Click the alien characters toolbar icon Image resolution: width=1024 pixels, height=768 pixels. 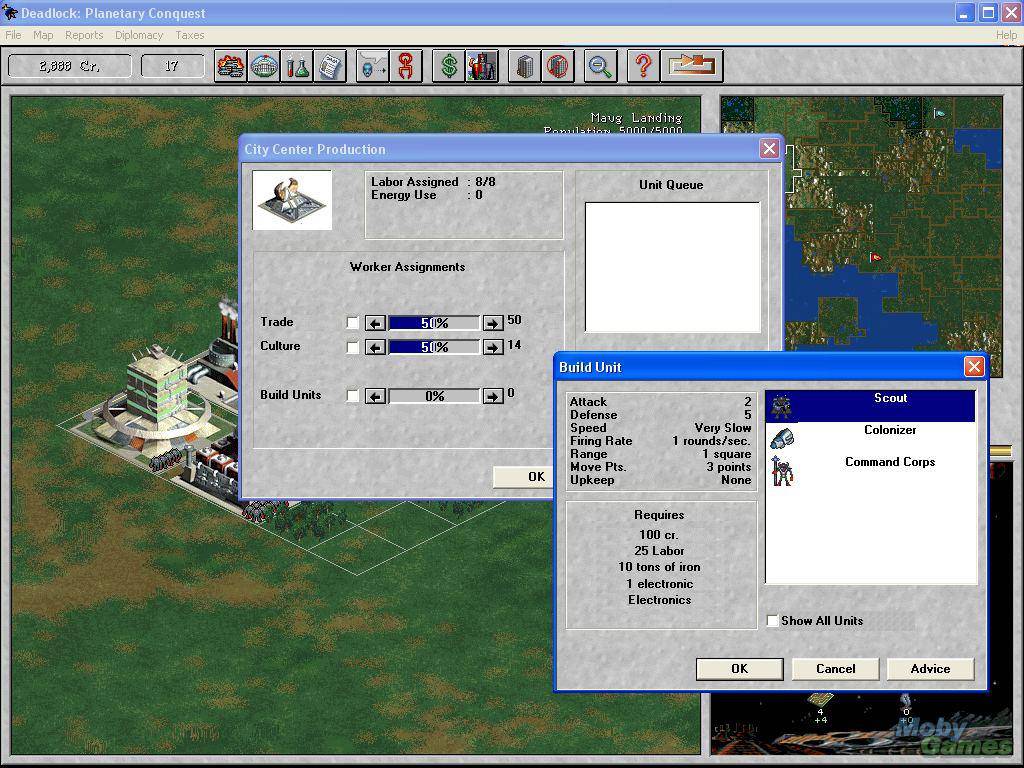[x=482, y=66]
